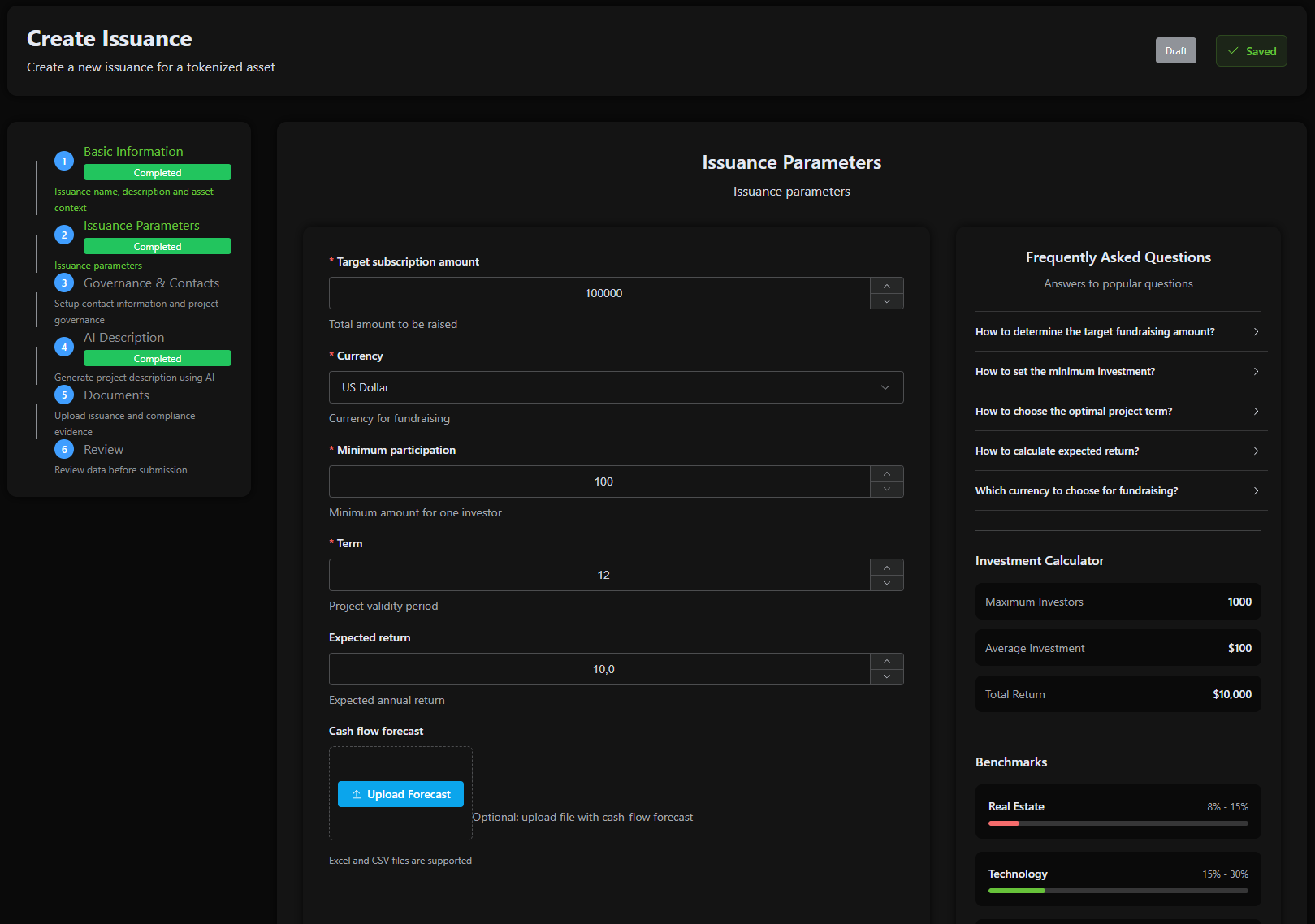
Task: Decrease Term value with down arrow
Action: pos(887,583)
